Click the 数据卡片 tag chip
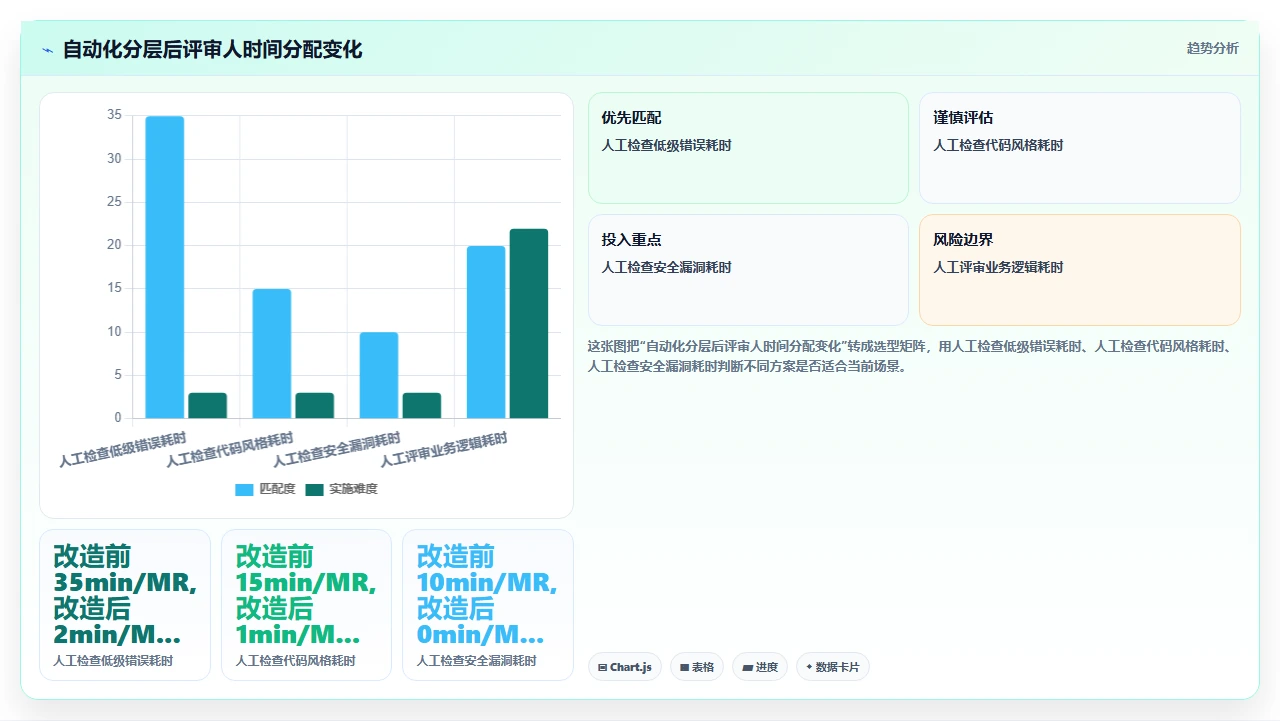This screenshot has height=721, width=1280. pyautogui.click(x=833, y=667)
